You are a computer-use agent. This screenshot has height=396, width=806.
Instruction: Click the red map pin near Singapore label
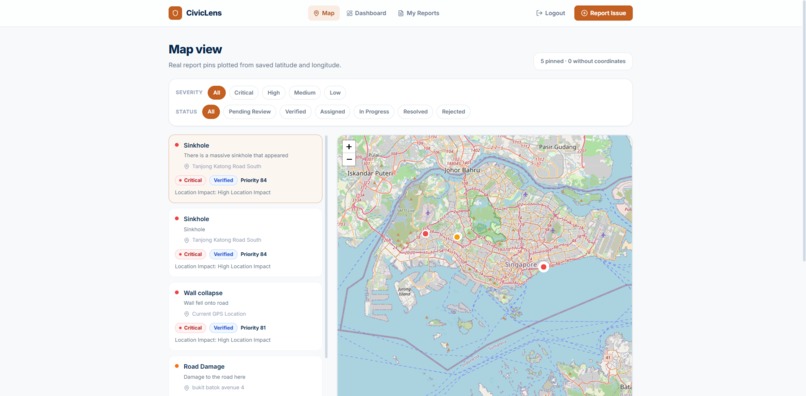[544, 266]
